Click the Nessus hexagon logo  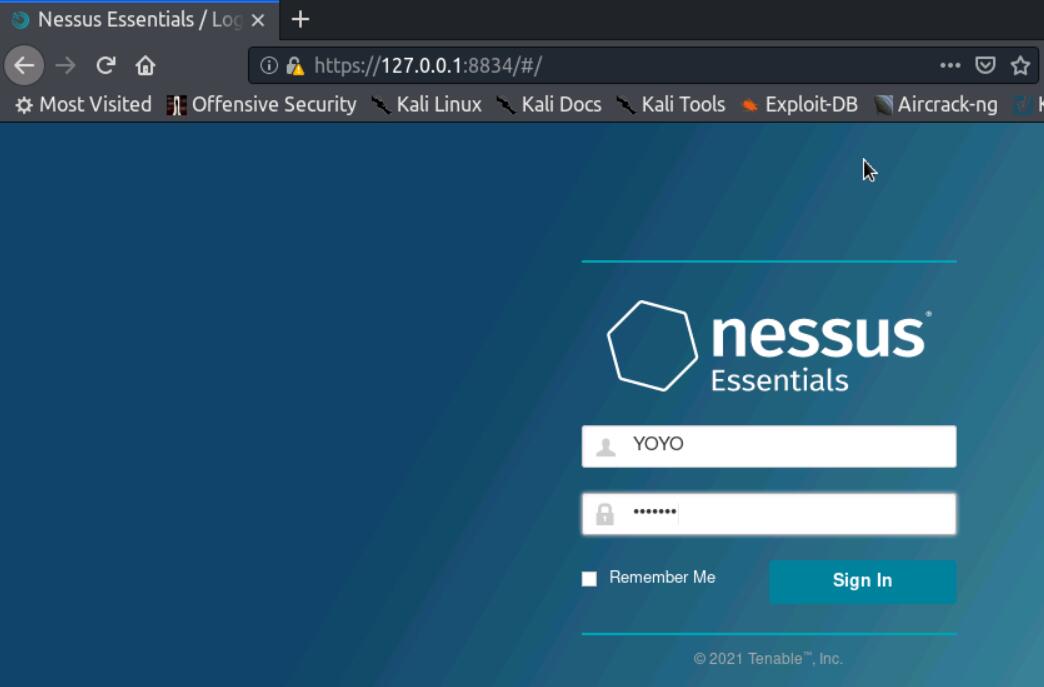click(x=652, y=345)
